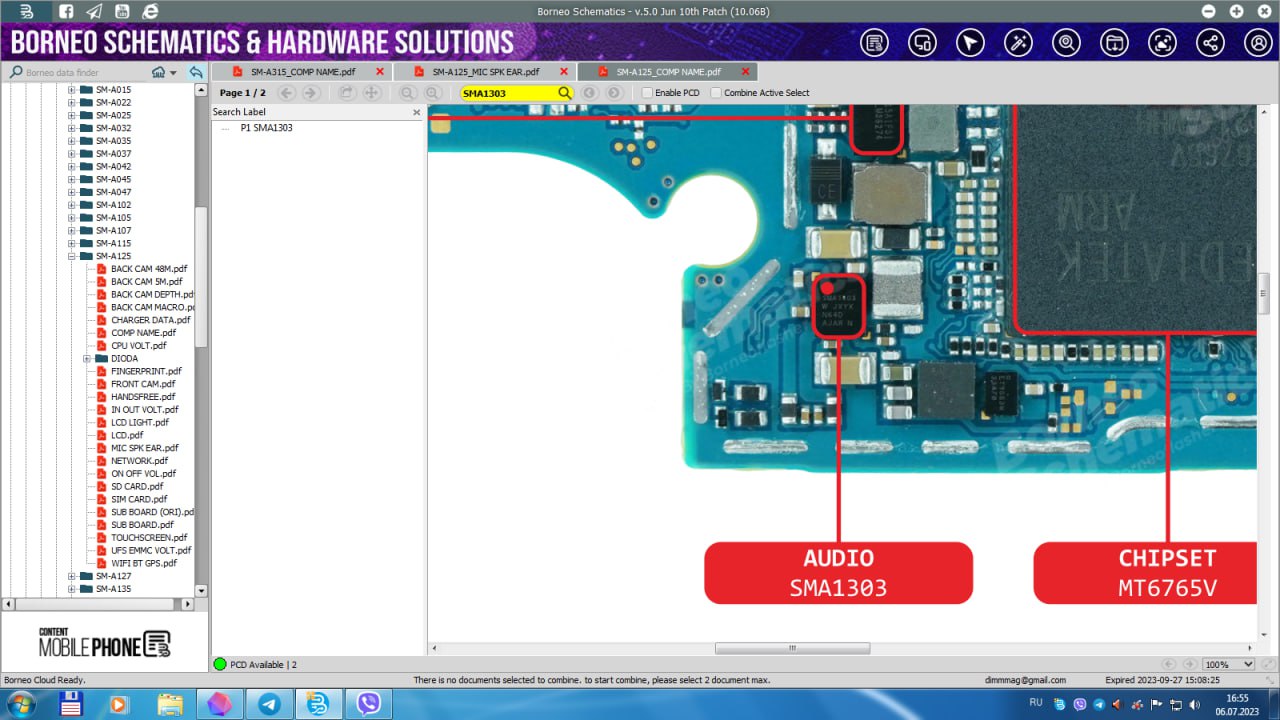Open the file explorer taskbar icon
The height and width of the screenshot is (720, 1280).
170,704
